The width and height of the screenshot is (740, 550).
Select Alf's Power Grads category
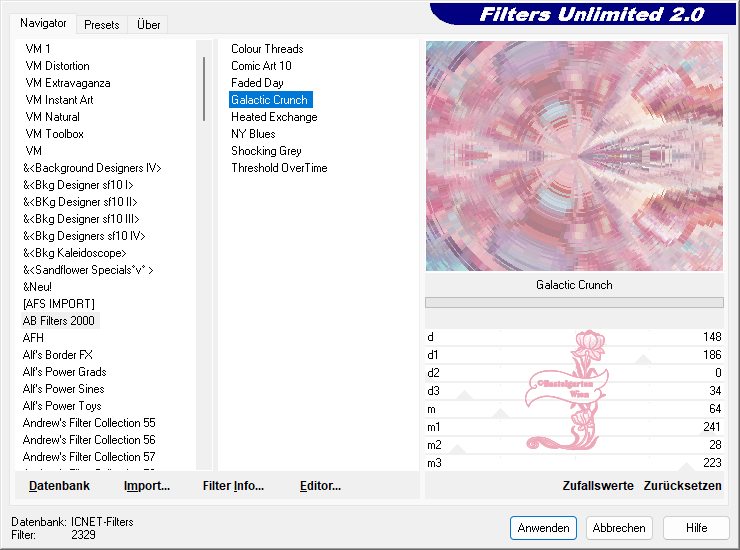tap(64, 372)
